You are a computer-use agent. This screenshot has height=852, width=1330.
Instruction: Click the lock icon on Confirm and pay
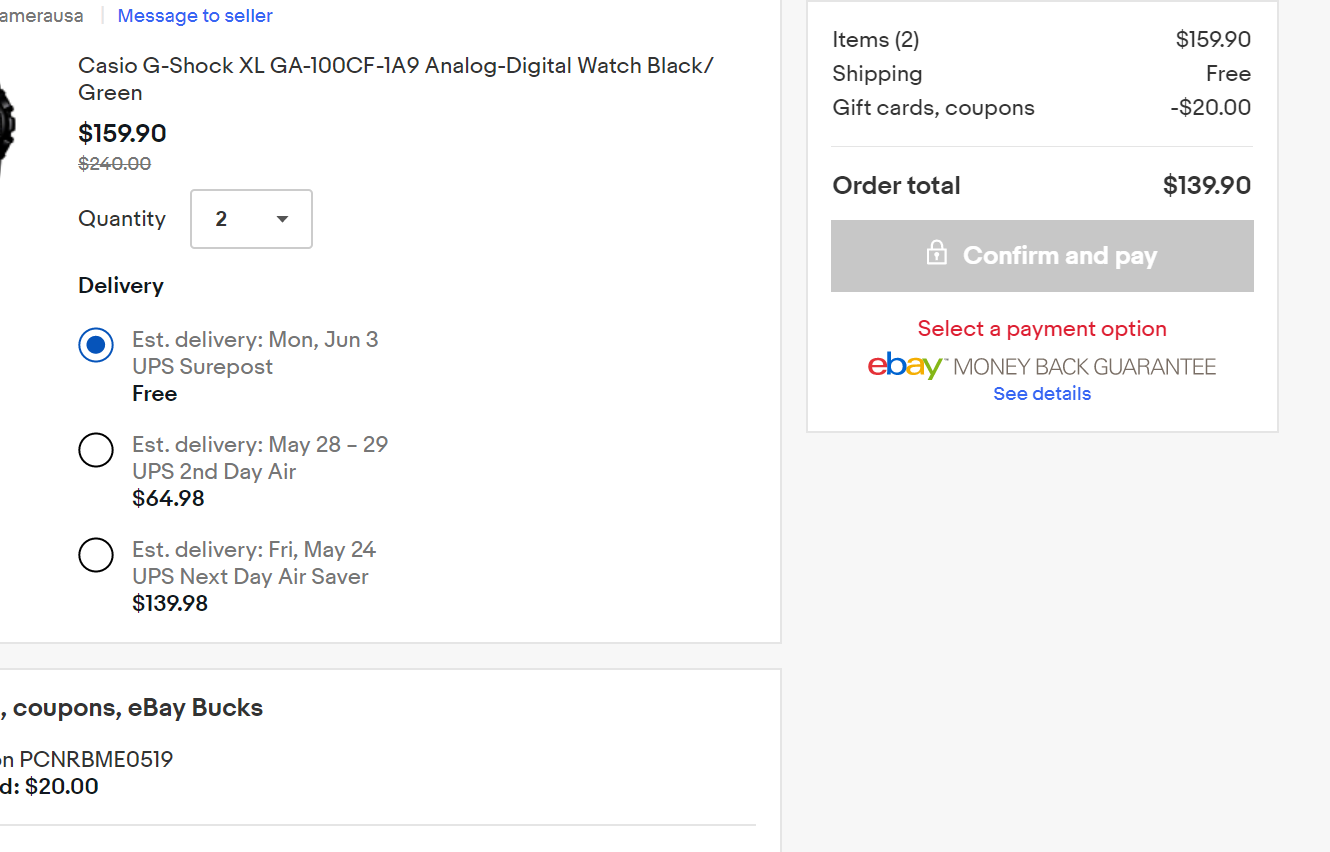936,252
